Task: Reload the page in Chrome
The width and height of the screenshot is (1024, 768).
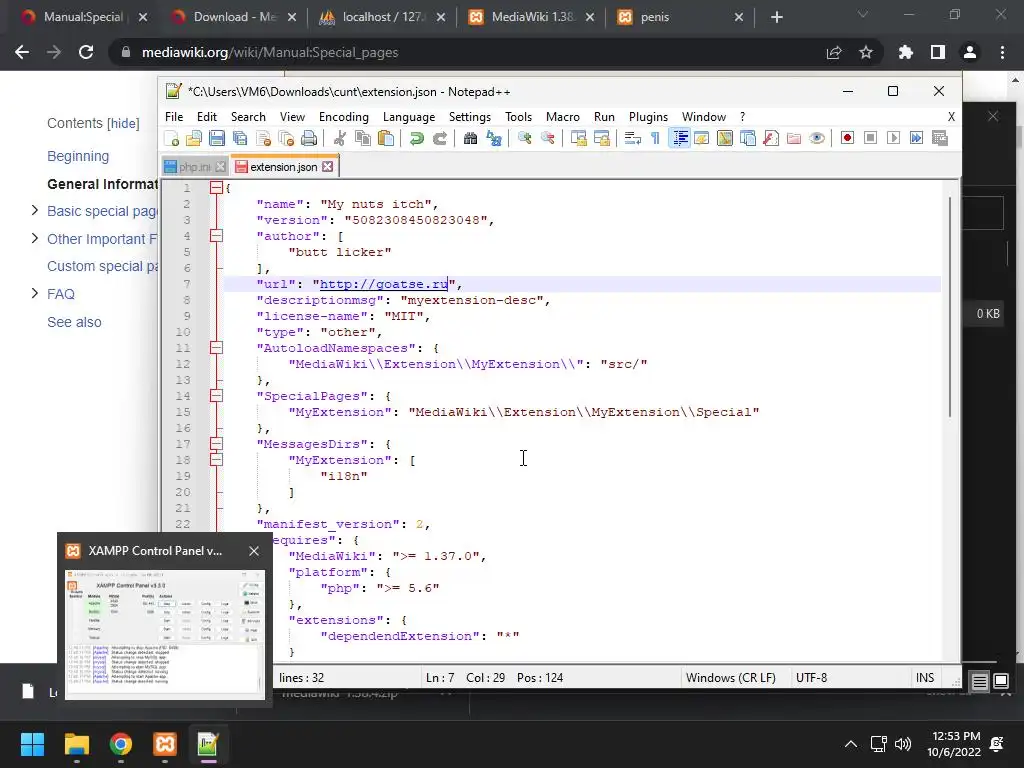Action: (86, 52)
